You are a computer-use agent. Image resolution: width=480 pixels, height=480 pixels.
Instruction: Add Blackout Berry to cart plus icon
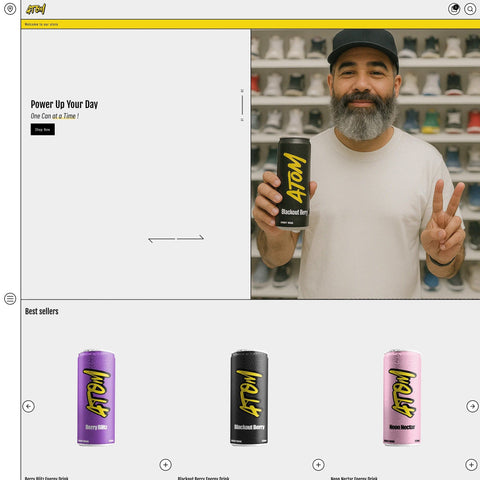click(318, 465)
